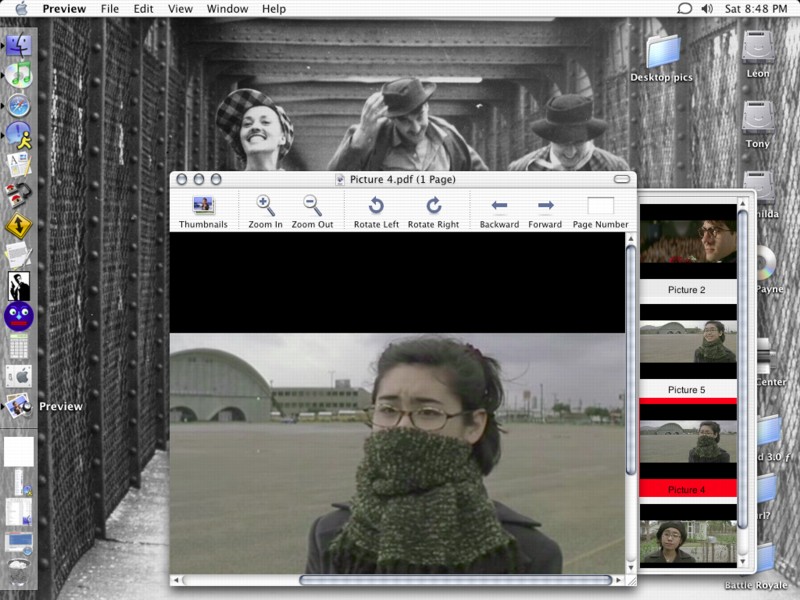Launch iTunes from the Dock

click(19, 75)
